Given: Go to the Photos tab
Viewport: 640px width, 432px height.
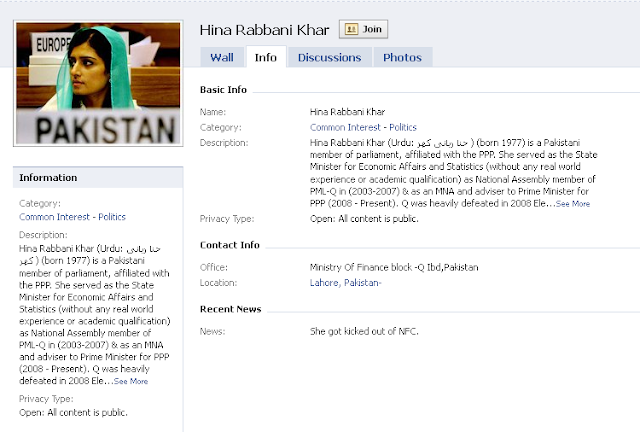Looking at the screenshot, I should tap(402, 57).
